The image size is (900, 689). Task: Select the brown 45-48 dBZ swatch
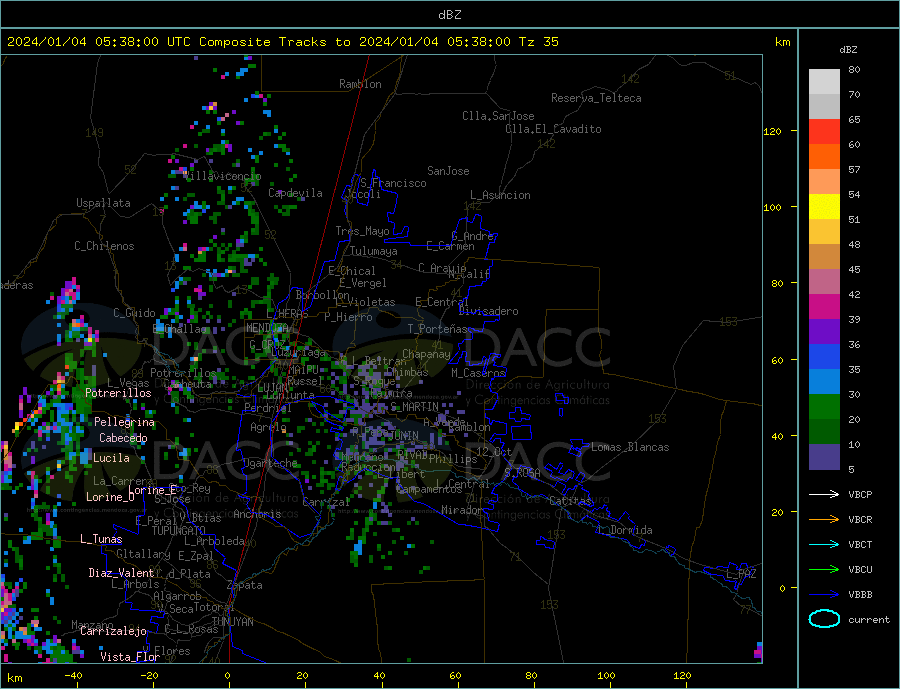(x=824, y=257)
